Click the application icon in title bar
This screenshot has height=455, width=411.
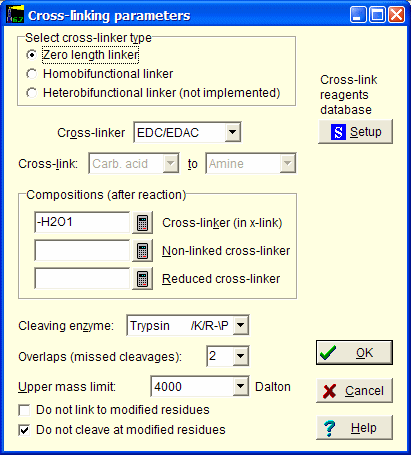15,15
